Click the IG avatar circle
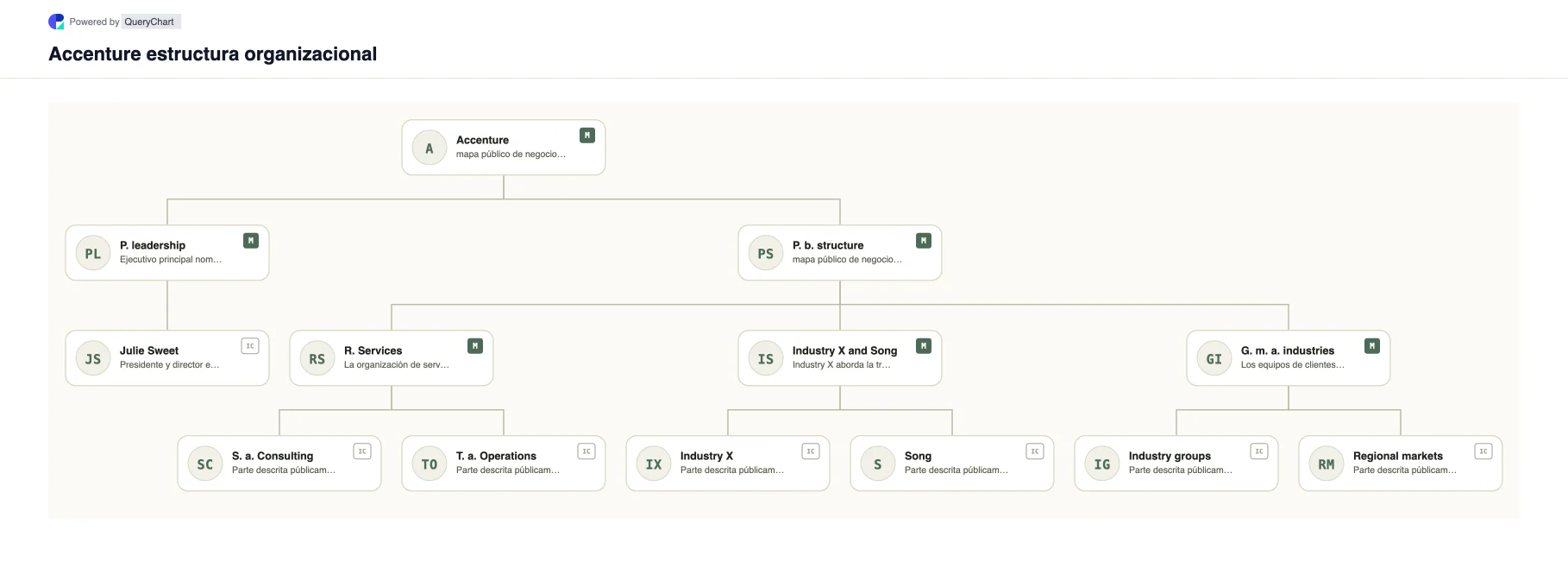This screenshot has width=1568, height=568. (1102, 464)
